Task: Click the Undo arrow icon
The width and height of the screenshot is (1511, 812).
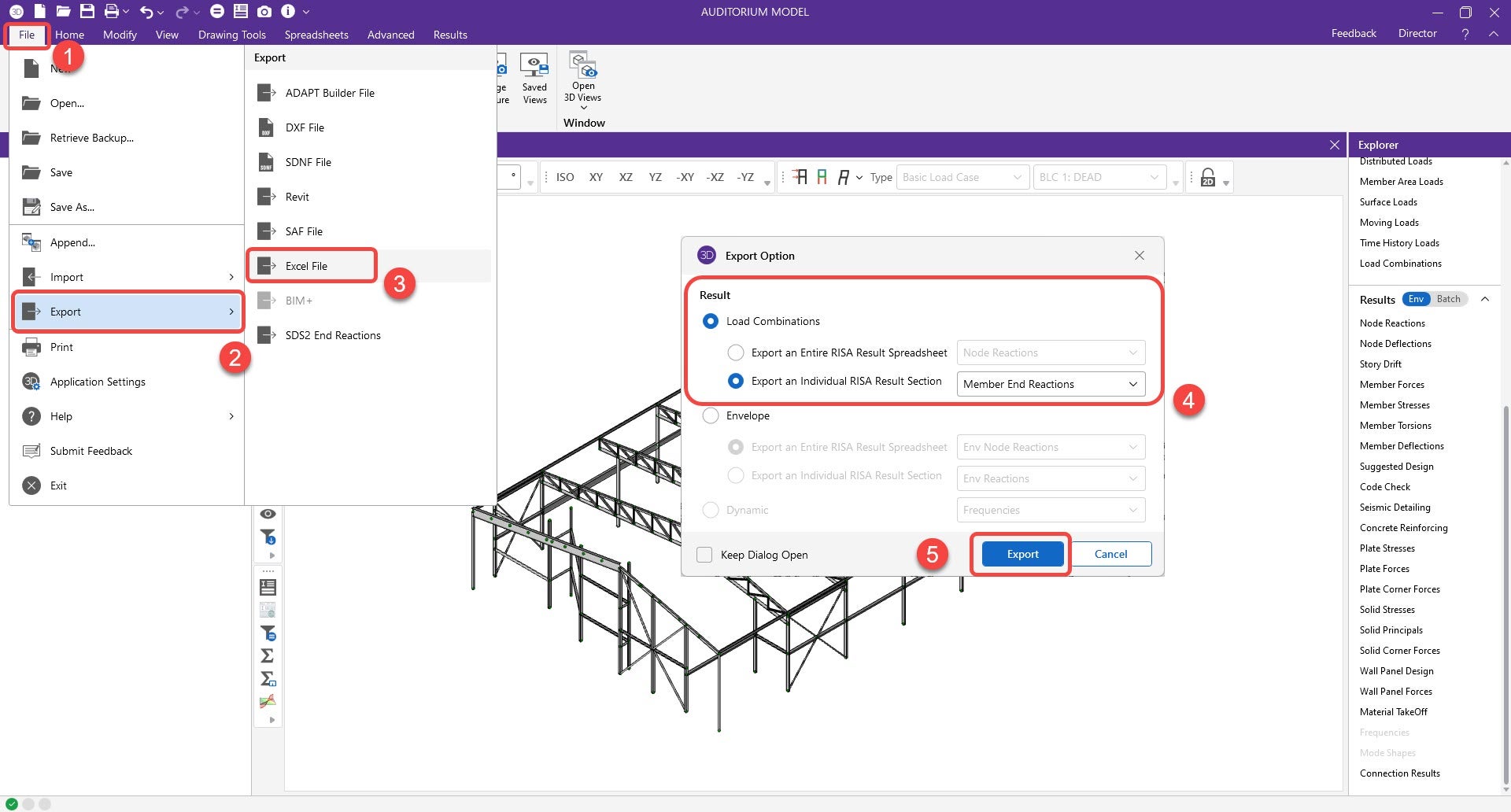Action: 146,12
